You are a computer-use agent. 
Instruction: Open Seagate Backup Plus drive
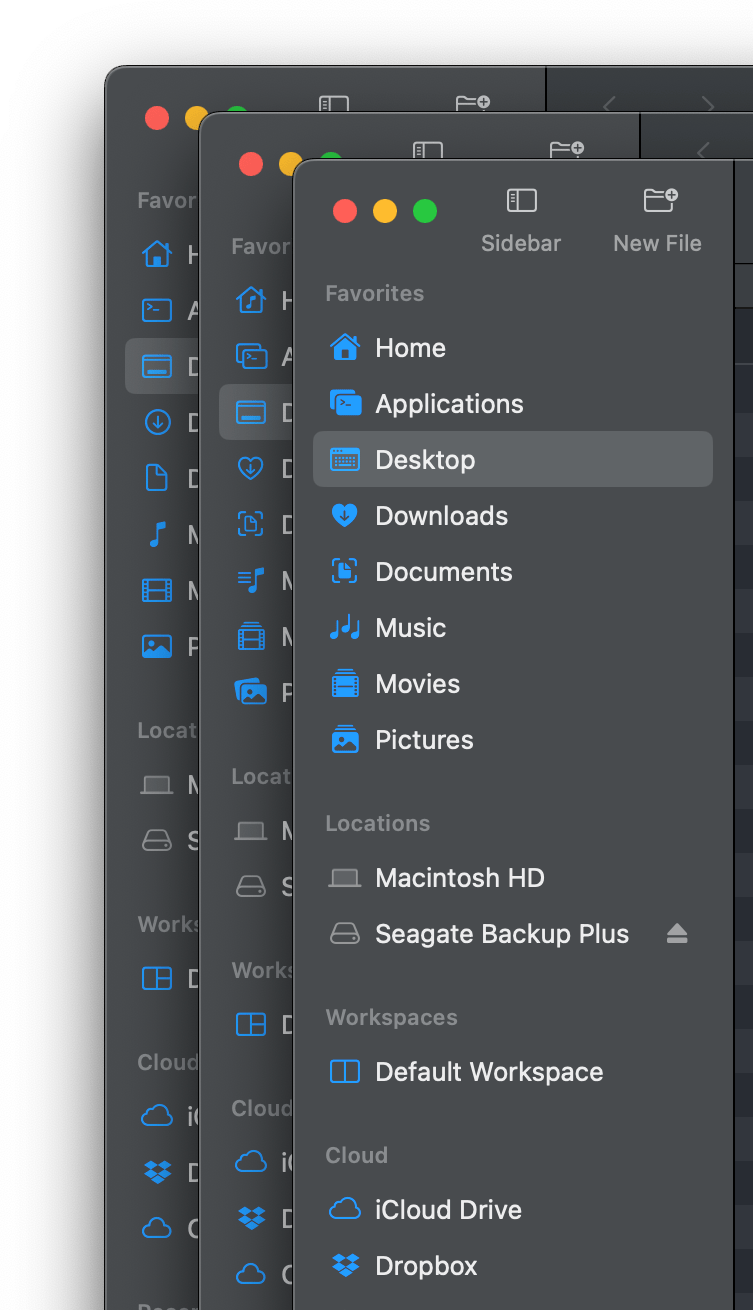click(501, 934)
